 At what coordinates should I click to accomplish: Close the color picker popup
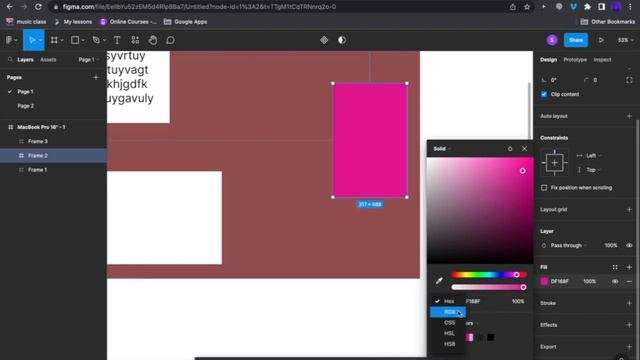(524, 149)
